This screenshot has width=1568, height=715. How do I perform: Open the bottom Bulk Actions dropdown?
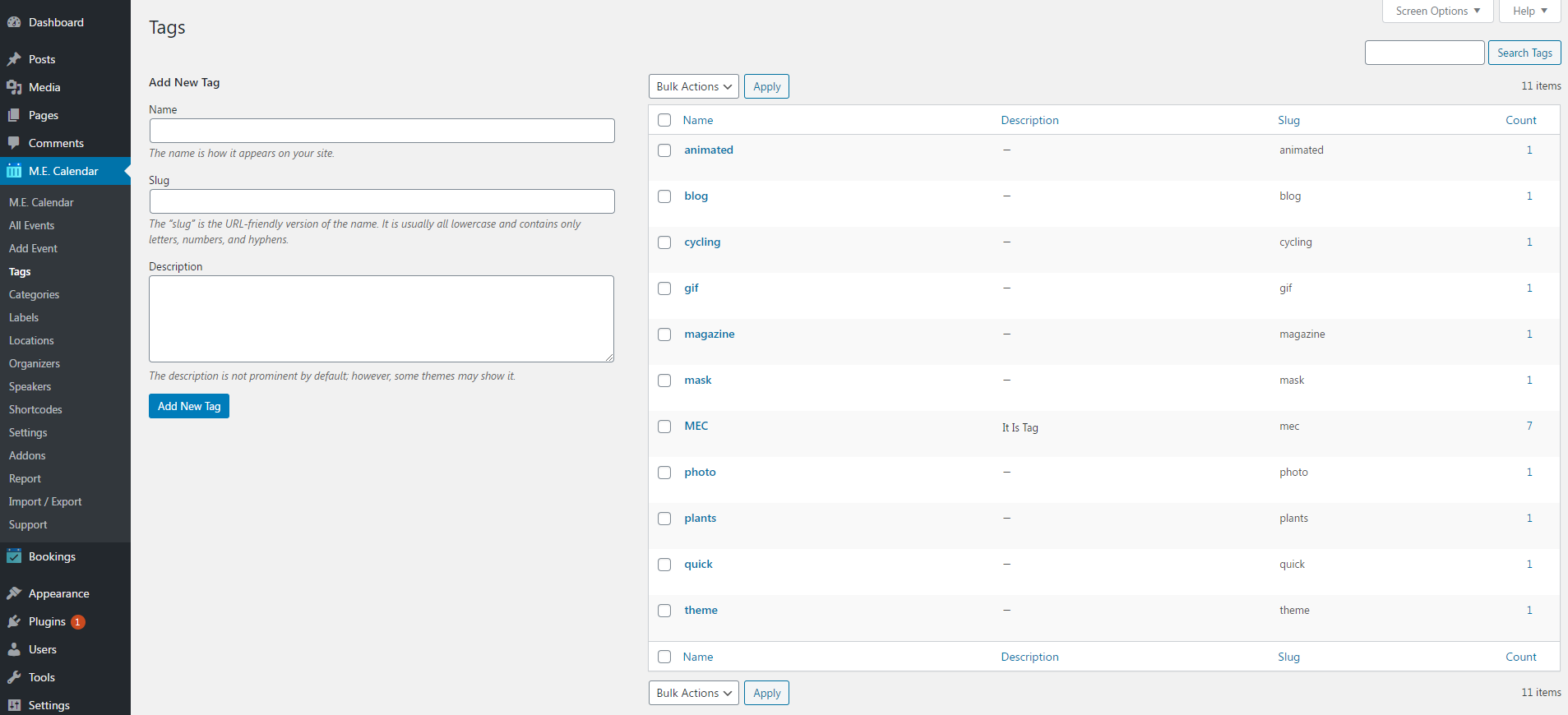coord(693,693)
